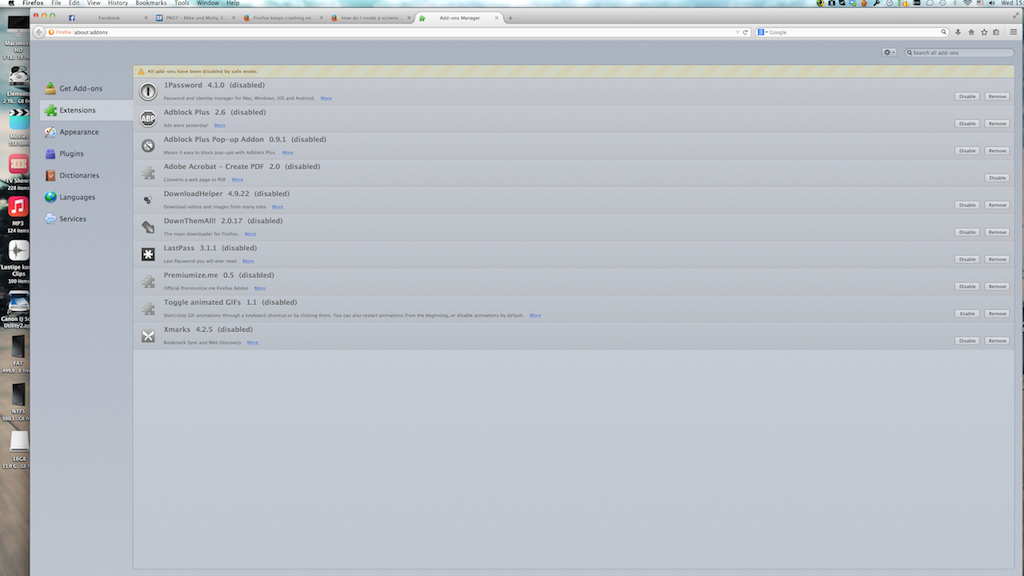The height and width of the screenshot is (576, 1024).
Task: Reload the page using the refresh icon
Action: click(745, 32)
